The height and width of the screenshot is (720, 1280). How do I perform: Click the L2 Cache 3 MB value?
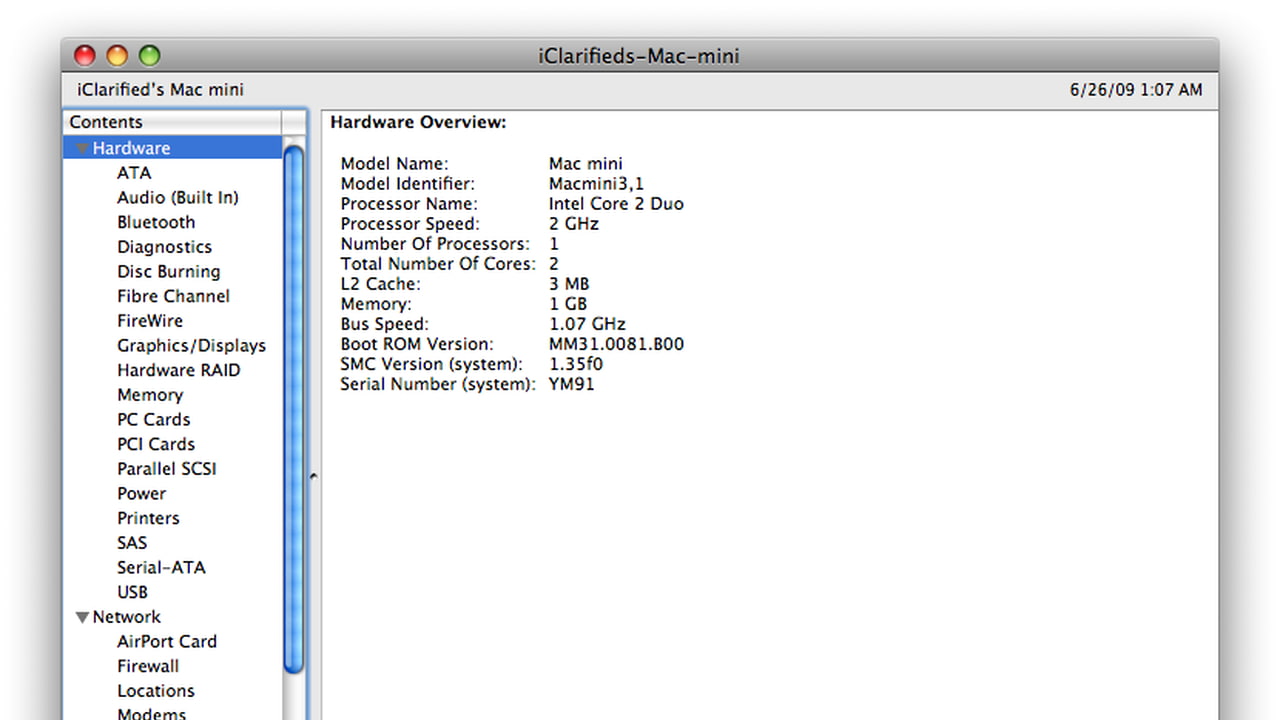569,284
